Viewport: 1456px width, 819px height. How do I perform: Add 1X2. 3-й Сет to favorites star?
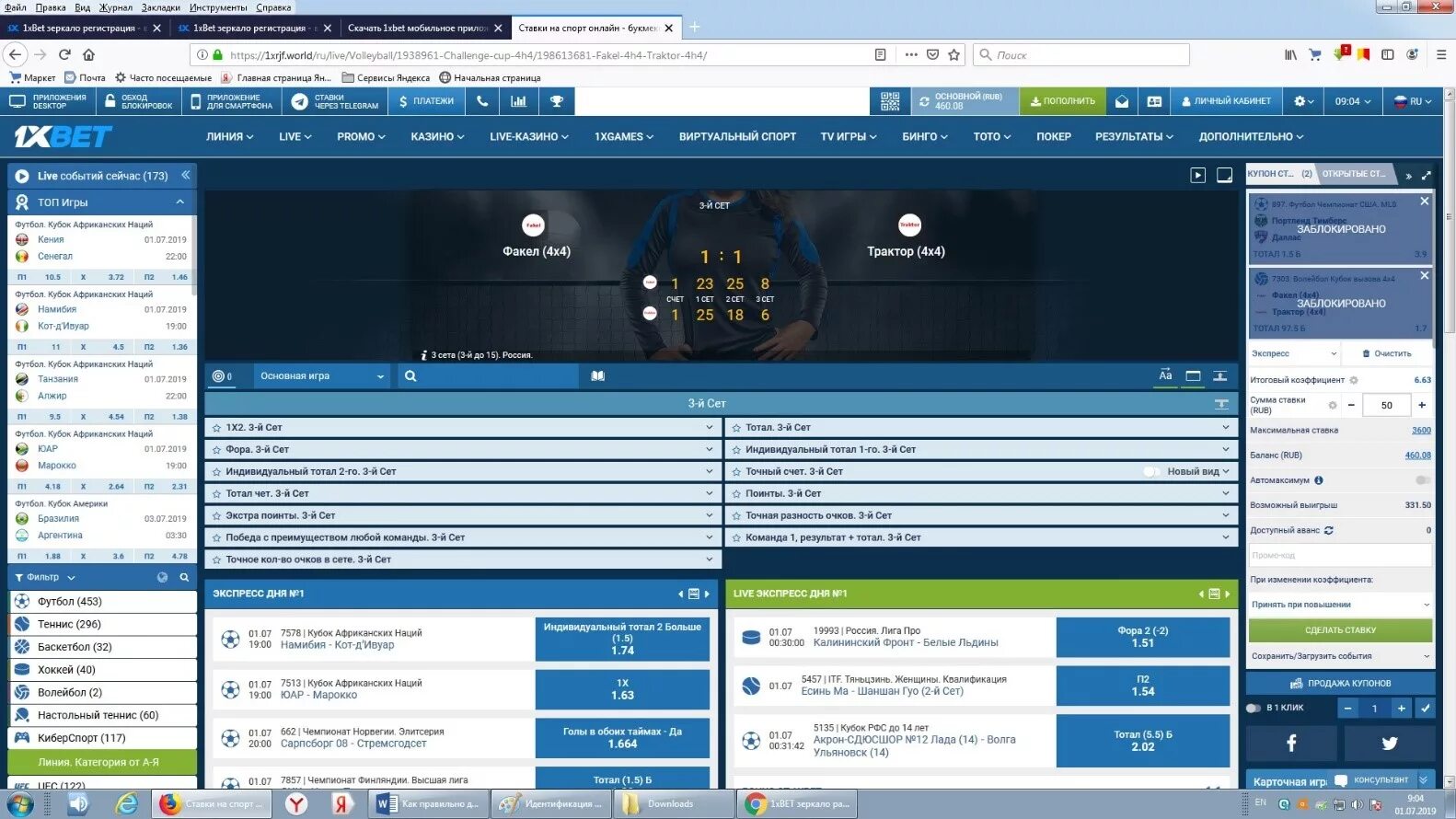(x=216, y=428)
